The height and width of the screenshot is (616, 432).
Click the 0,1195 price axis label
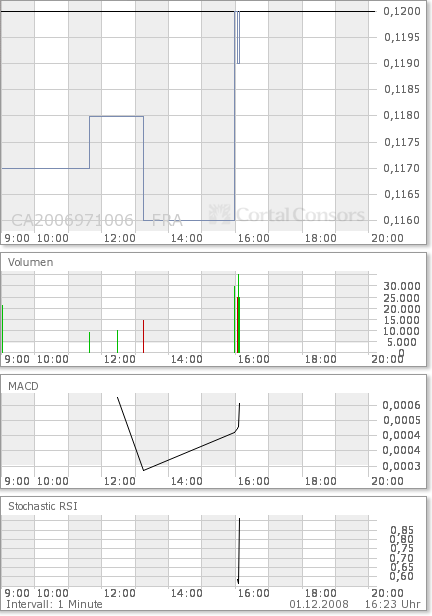pyautogui.click(x=401, y=37)
